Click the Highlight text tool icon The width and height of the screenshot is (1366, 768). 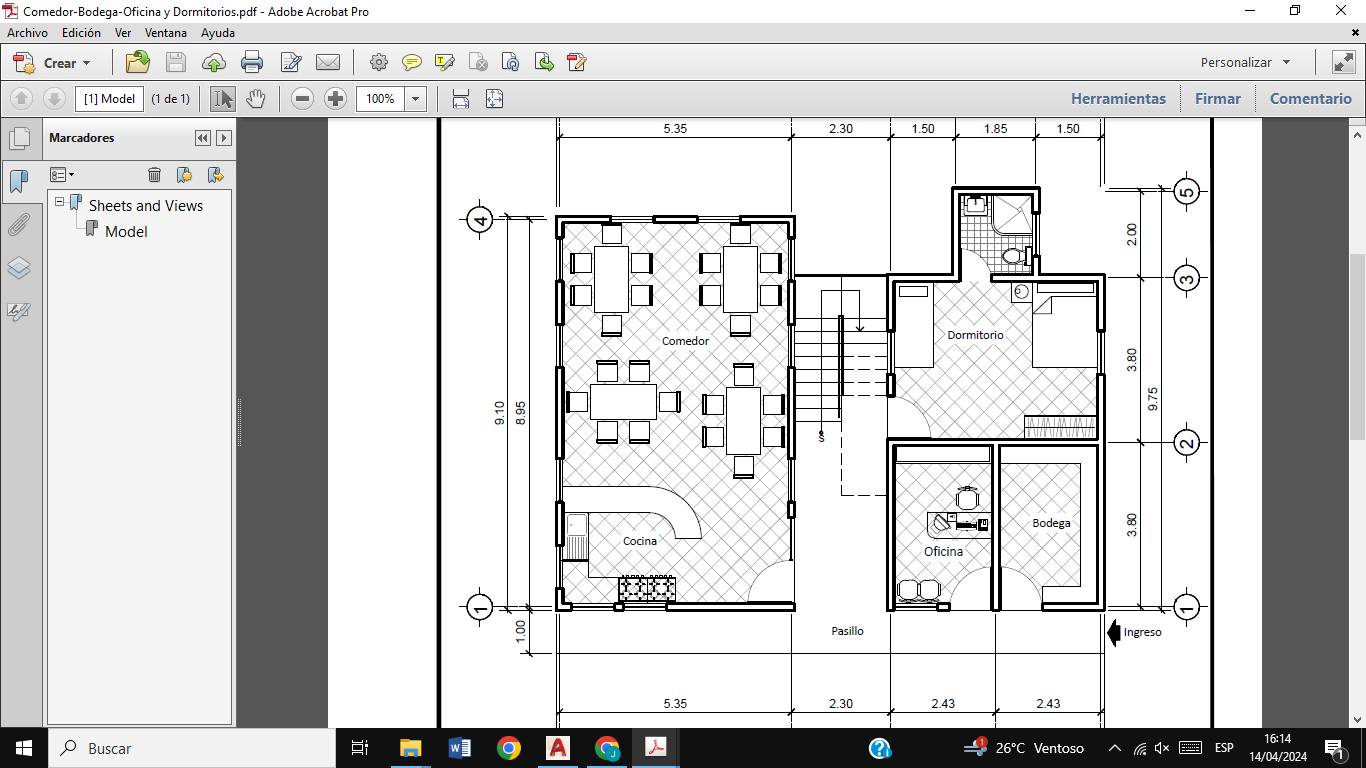click(445, 63)
